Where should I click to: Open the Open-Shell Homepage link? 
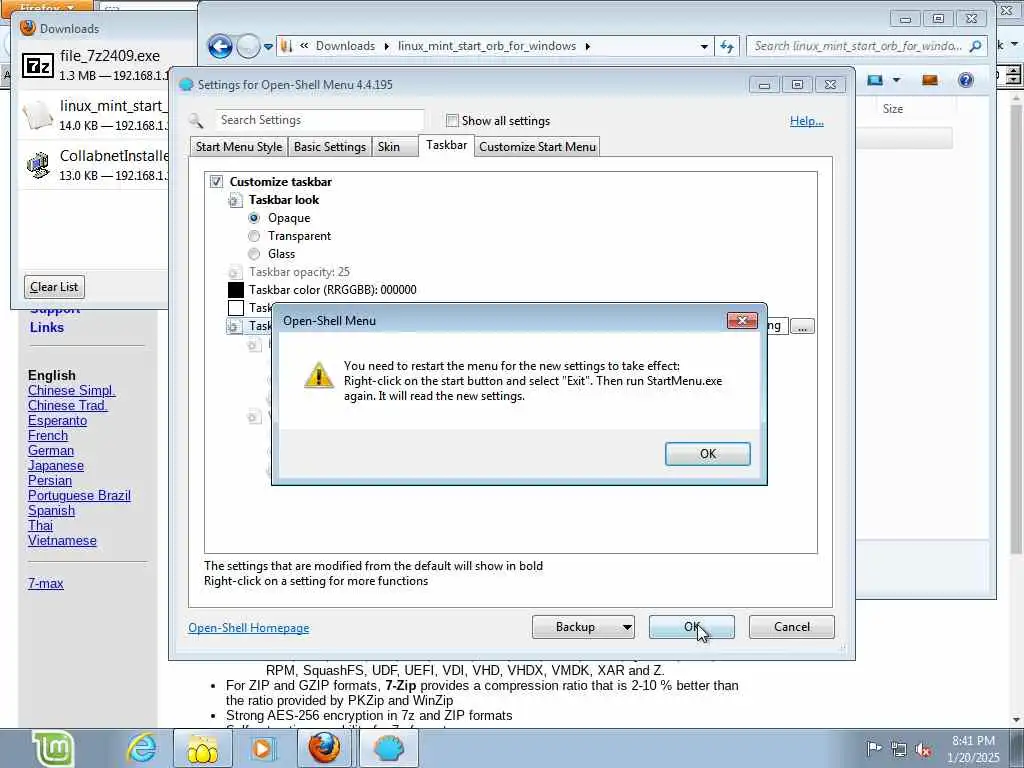click(249, 628)
